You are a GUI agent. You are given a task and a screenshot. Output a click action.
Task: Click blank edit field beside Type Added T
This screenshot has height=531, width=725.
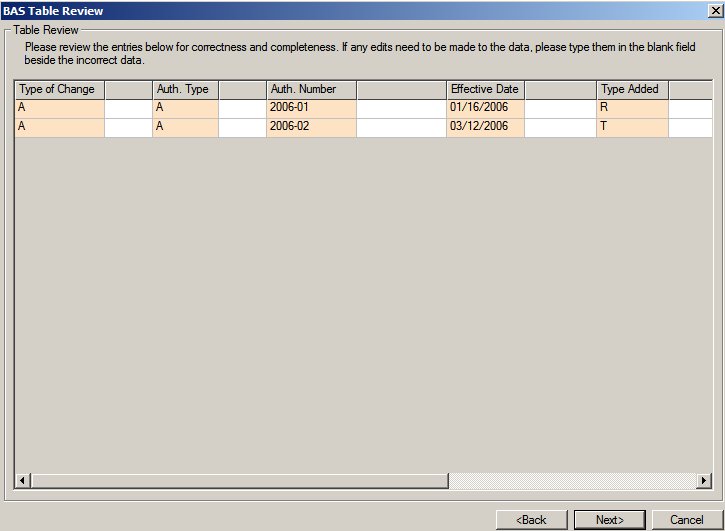click(690, 128)
